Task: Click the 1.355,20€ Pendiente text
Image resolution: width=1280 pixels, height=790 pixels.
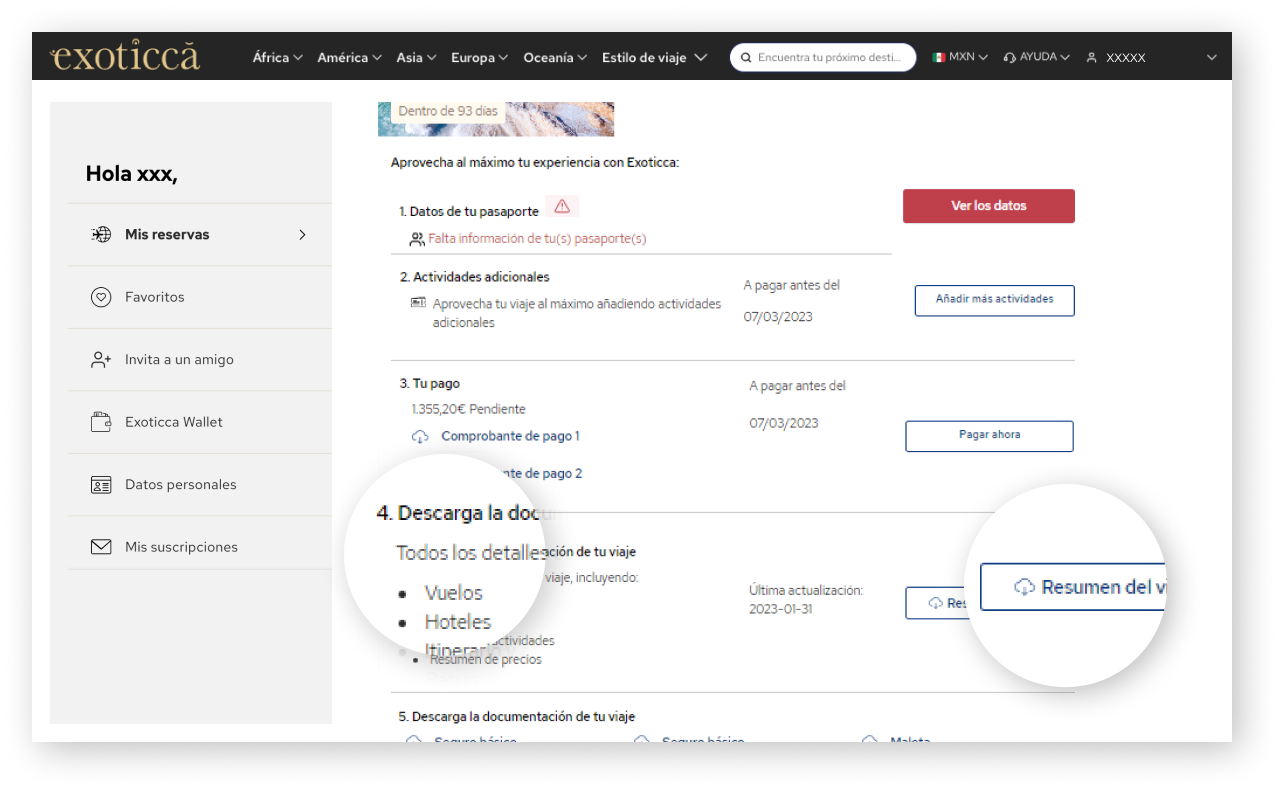Action: tap(468, 409)
